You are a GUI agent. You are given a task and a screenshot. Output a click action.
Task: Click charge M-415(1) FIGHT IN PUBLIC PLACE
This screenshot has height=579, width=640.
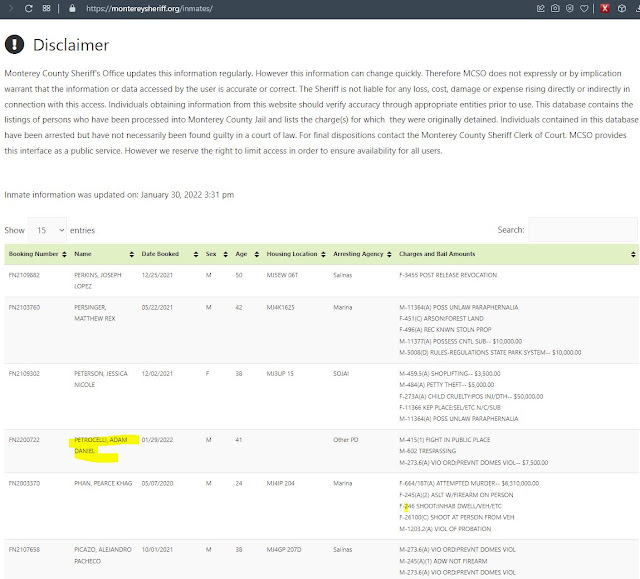(x=445, y=439)
